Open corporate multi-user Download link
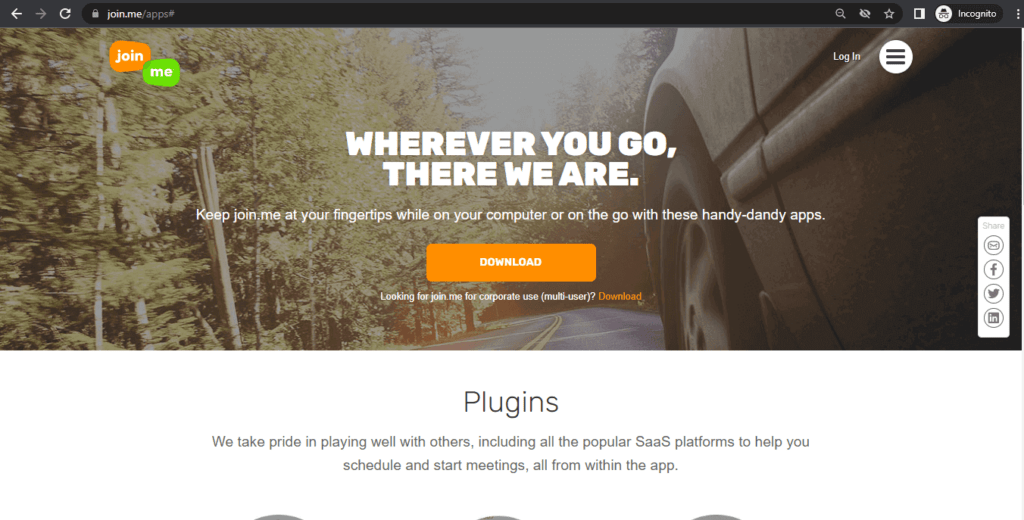Image resolution: width=1024 pixels, height=520 pixels. click(620, 296)
